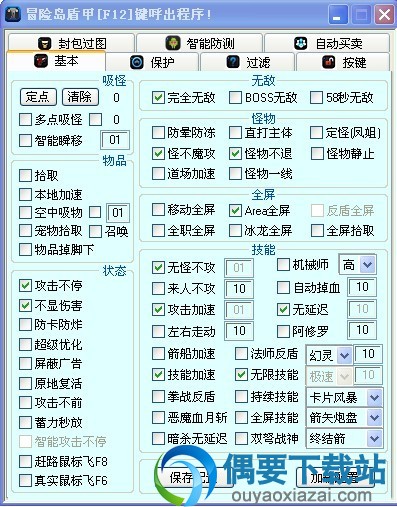Uncheck 无延迟 option
The width and height of the screenshot is (397, 507).
[x=283, y=310]
